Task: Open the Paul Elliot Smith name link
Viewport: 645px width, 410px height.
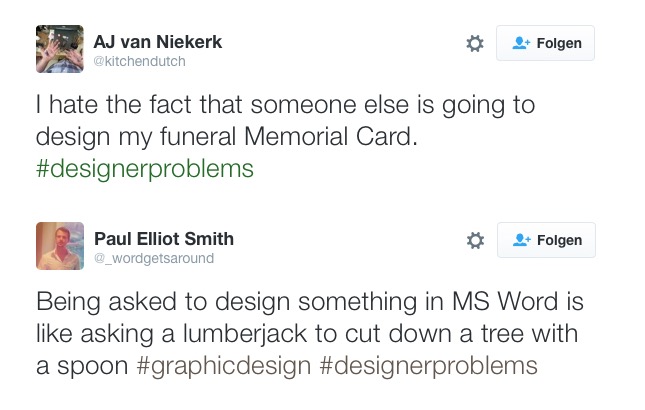Action: tap(164, 238)
